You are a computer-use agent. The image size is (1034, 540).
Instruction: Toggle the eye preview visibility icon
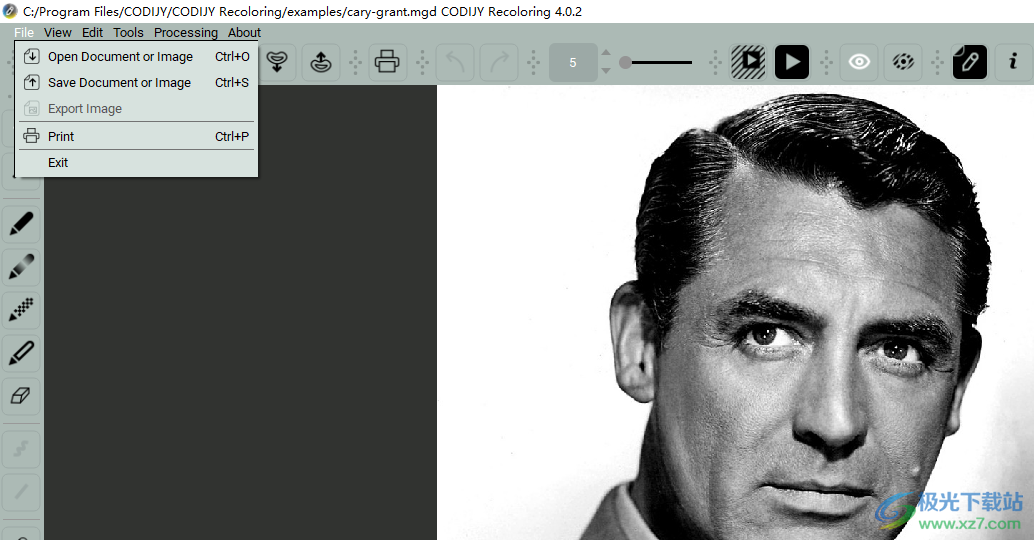click(859, 62)
